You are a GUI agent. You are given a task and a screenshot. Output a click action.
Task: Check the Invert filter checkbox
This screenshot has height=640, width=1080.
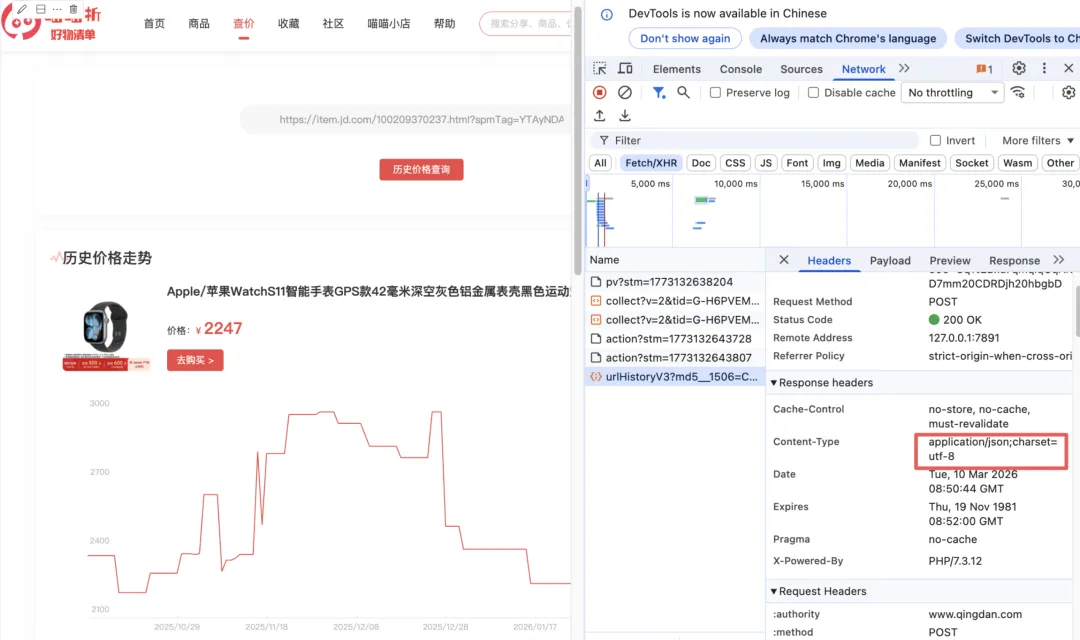(935, 141)
